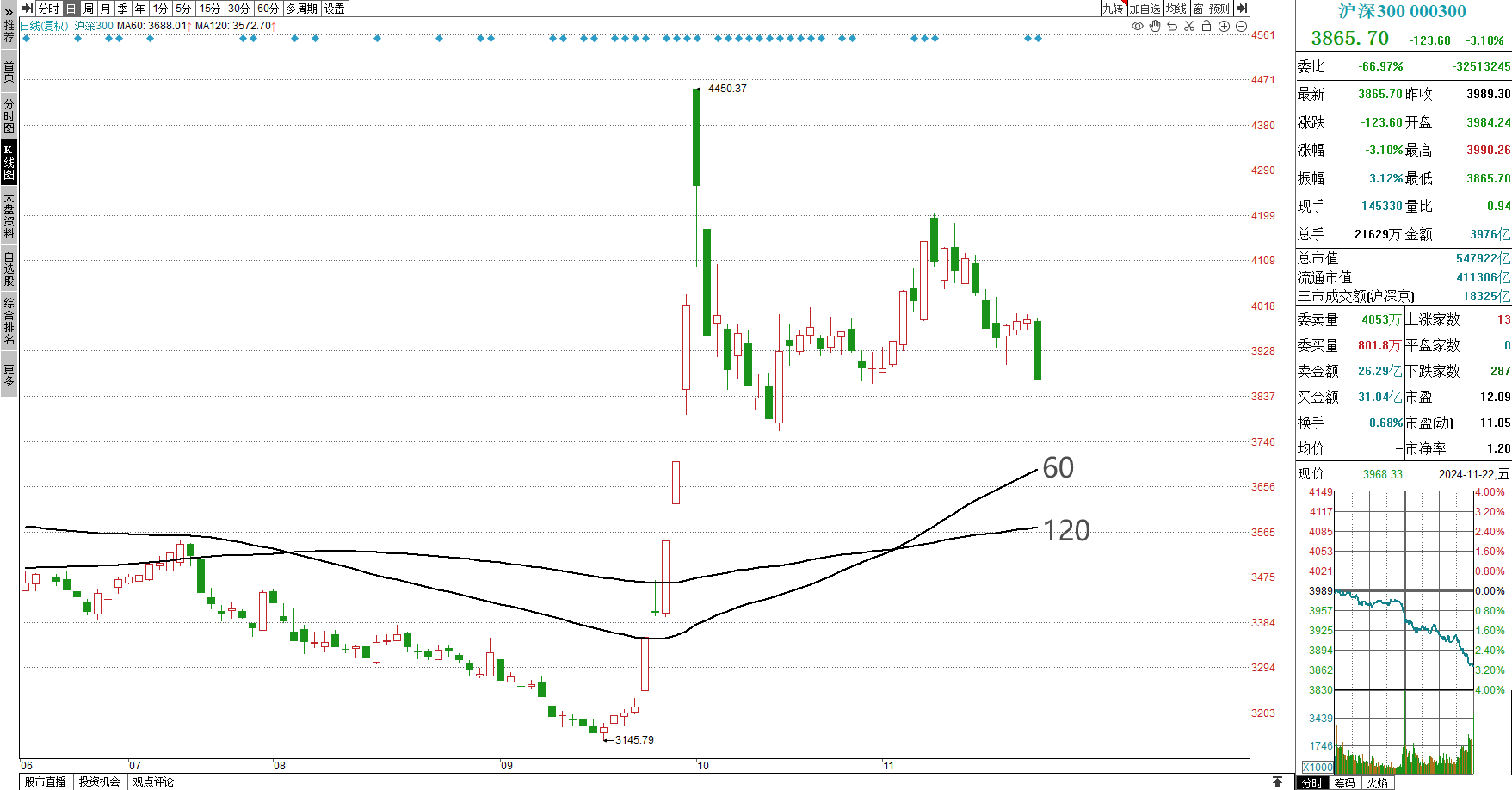Expand sidebar with double chevron icon

(x=9, y=12)
